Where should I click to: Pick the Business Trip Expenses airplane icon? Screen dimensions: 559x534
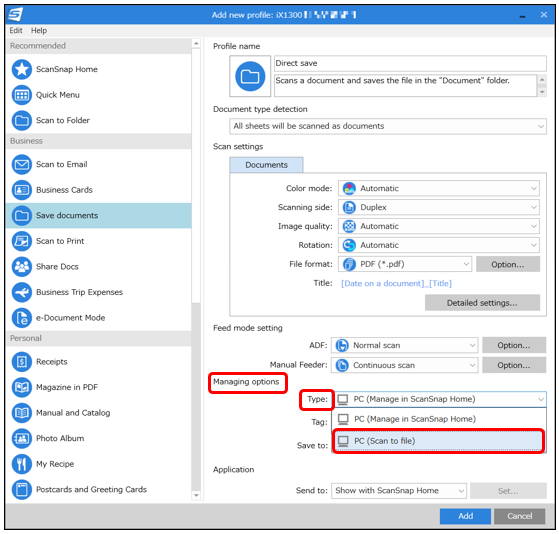click(22, 292)
